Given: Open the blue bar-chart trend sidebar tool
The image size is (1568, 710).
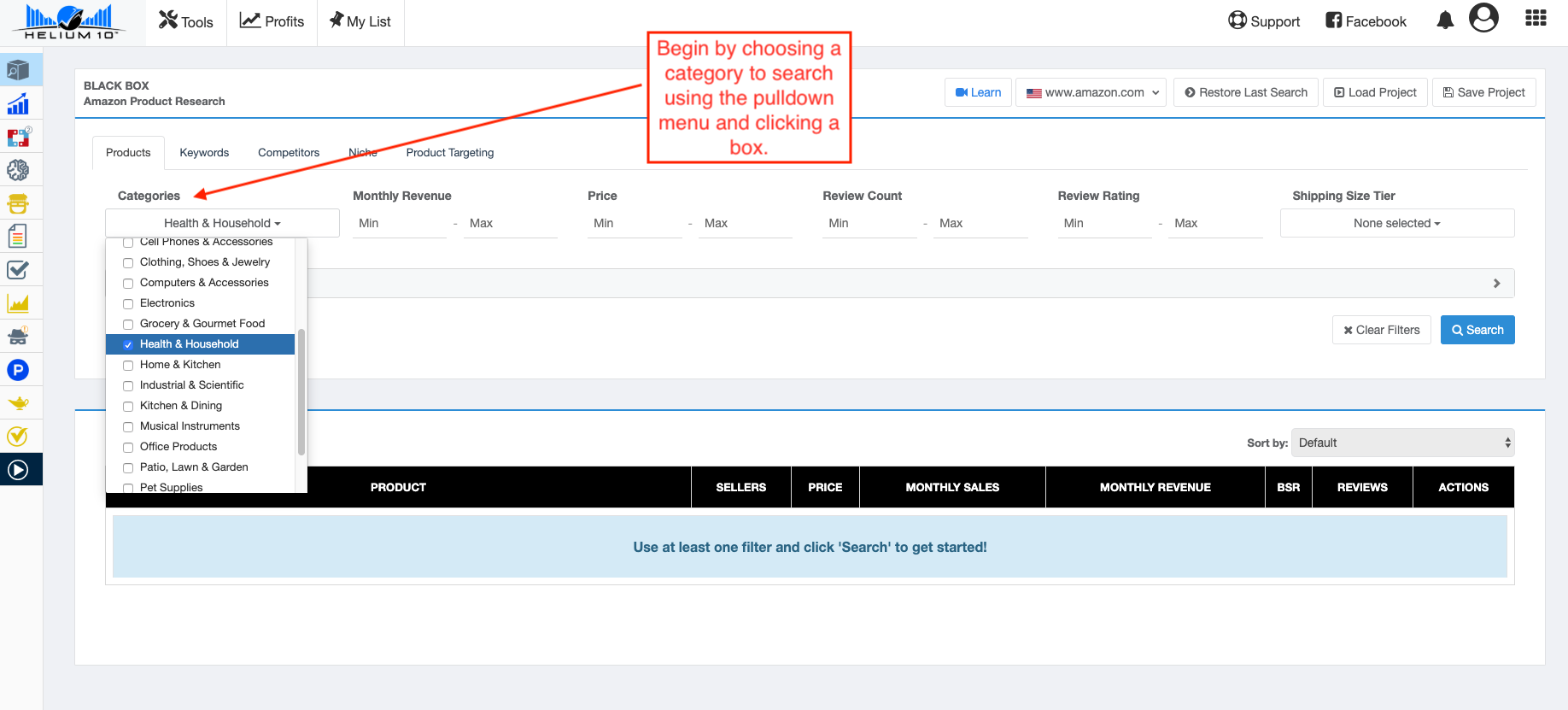Looking at the screenshot, I should point(18,103).
